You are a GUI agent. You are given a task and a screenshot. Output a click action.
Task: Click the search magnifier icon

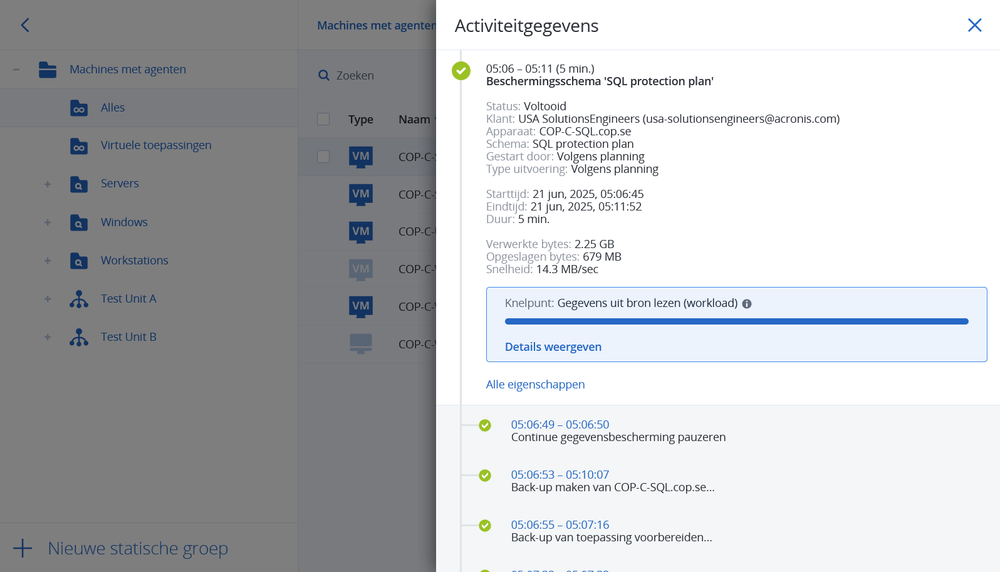[324, 75]
